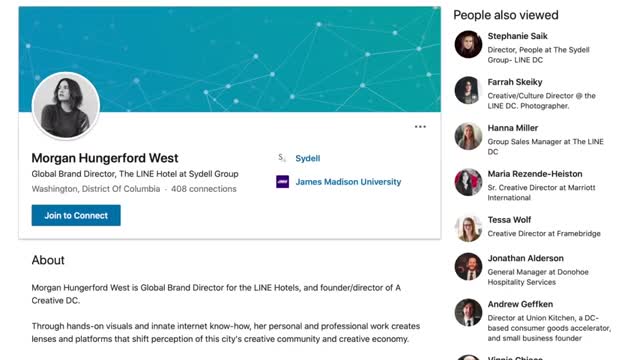Click Farrah Skeiky's profile picture
This screenshot has height=360, width=640.
(468, 90)
